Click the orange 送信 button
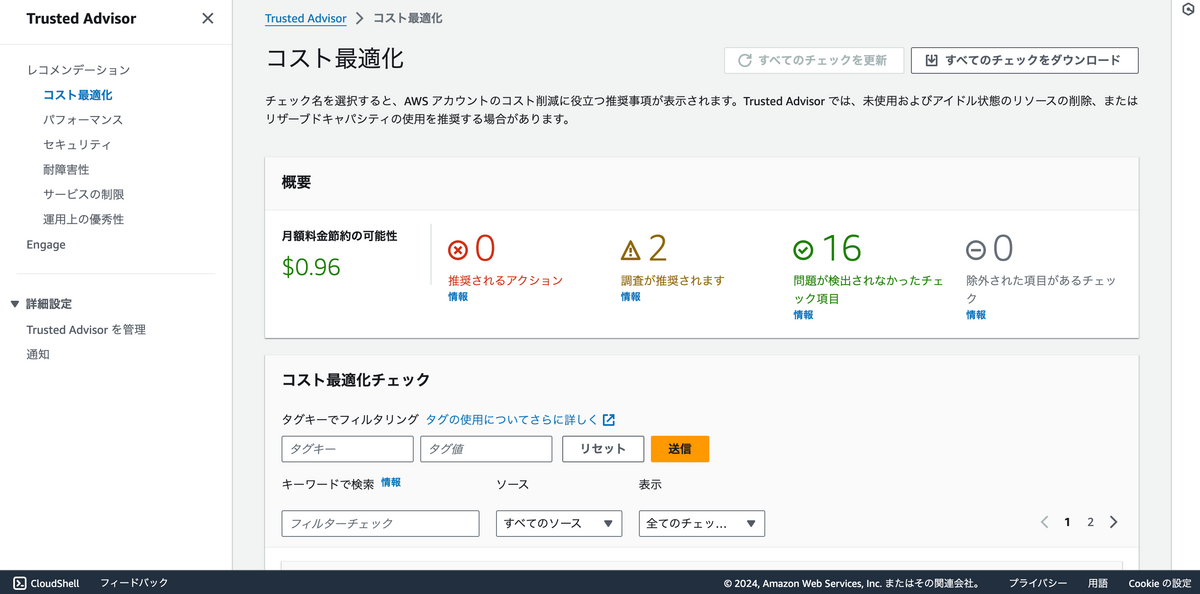This screenshot has width=1200, height=594. tap(680, 449)
